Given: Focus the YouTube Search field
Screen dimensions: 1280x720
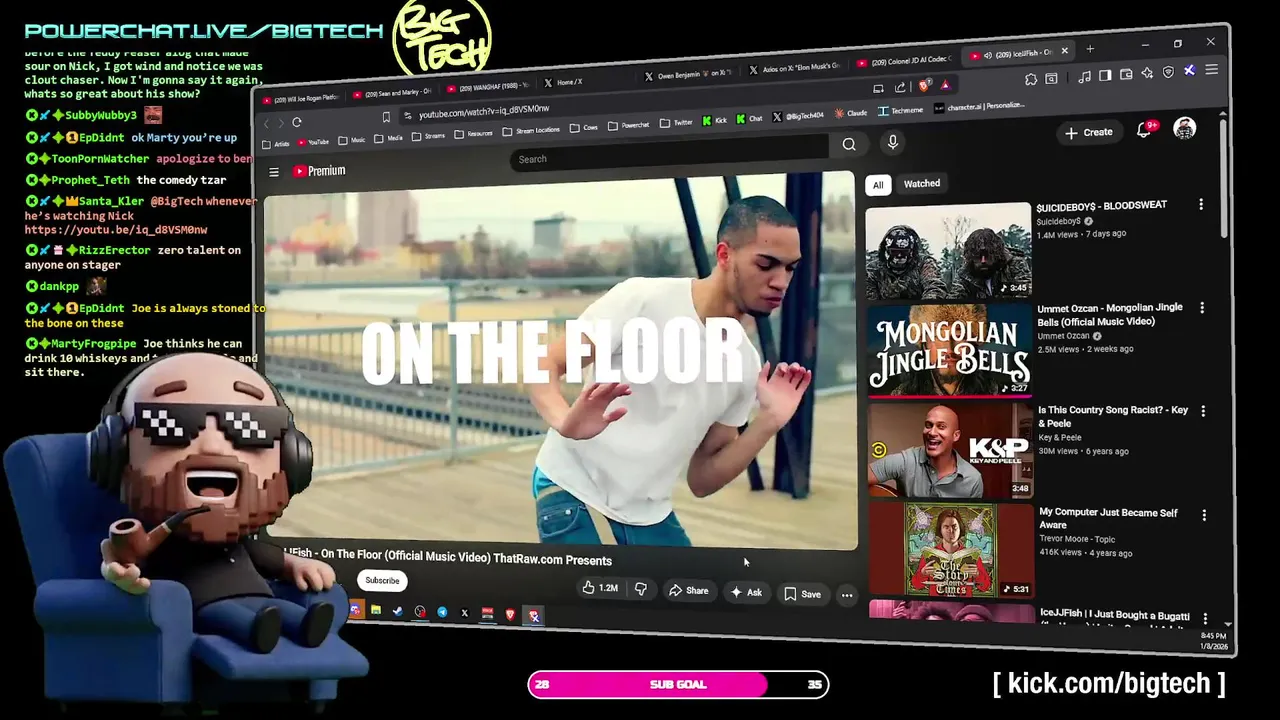Looking at the screenshot, I should pos(670,155).
